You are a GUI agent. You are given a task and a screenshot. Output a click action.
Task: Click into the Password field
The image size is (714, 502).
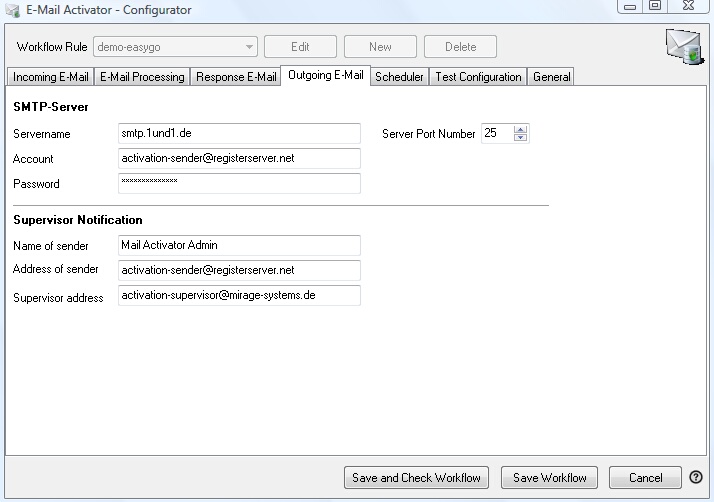(238, 183)
